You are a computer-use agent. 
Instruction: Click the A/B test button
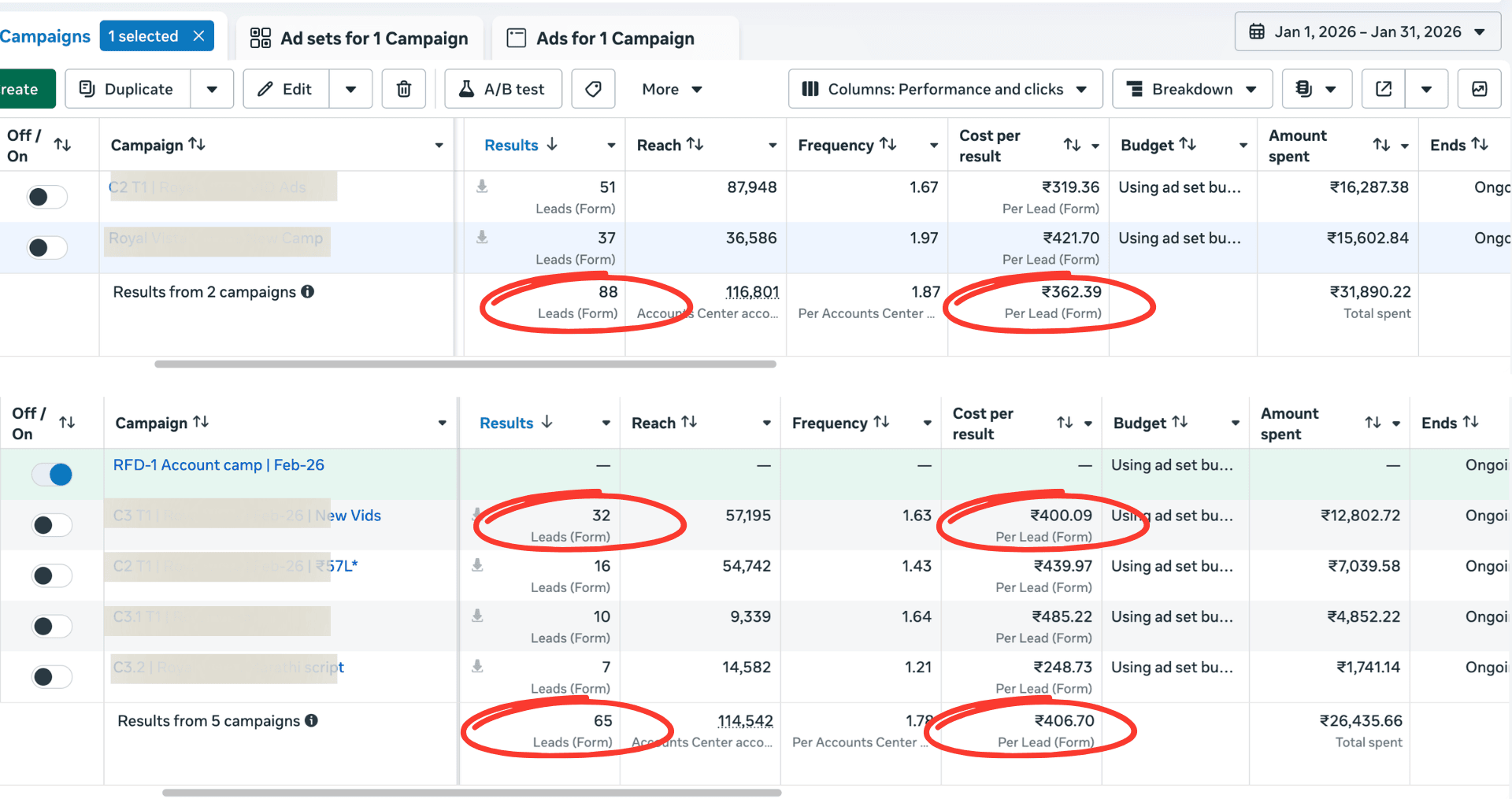pyautogui.click(x=503, y=89)
